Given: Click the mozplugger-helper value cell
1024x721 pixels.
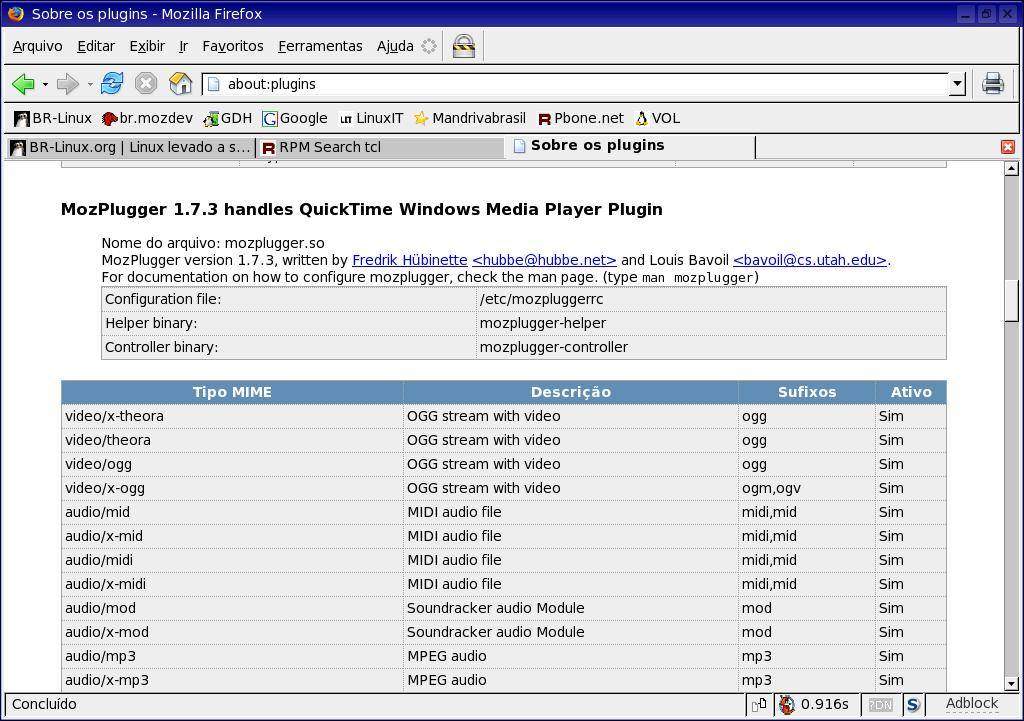Looking at the screenshot, I should [x=711, y=323].
